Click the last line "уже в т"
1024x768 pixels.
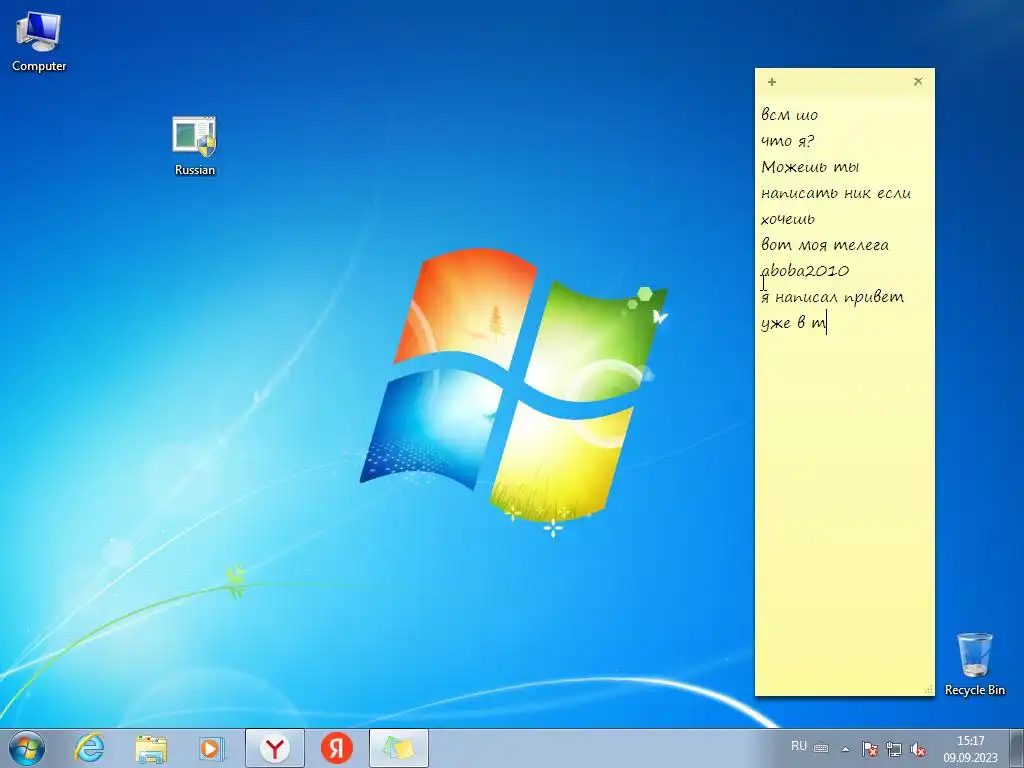793,323
